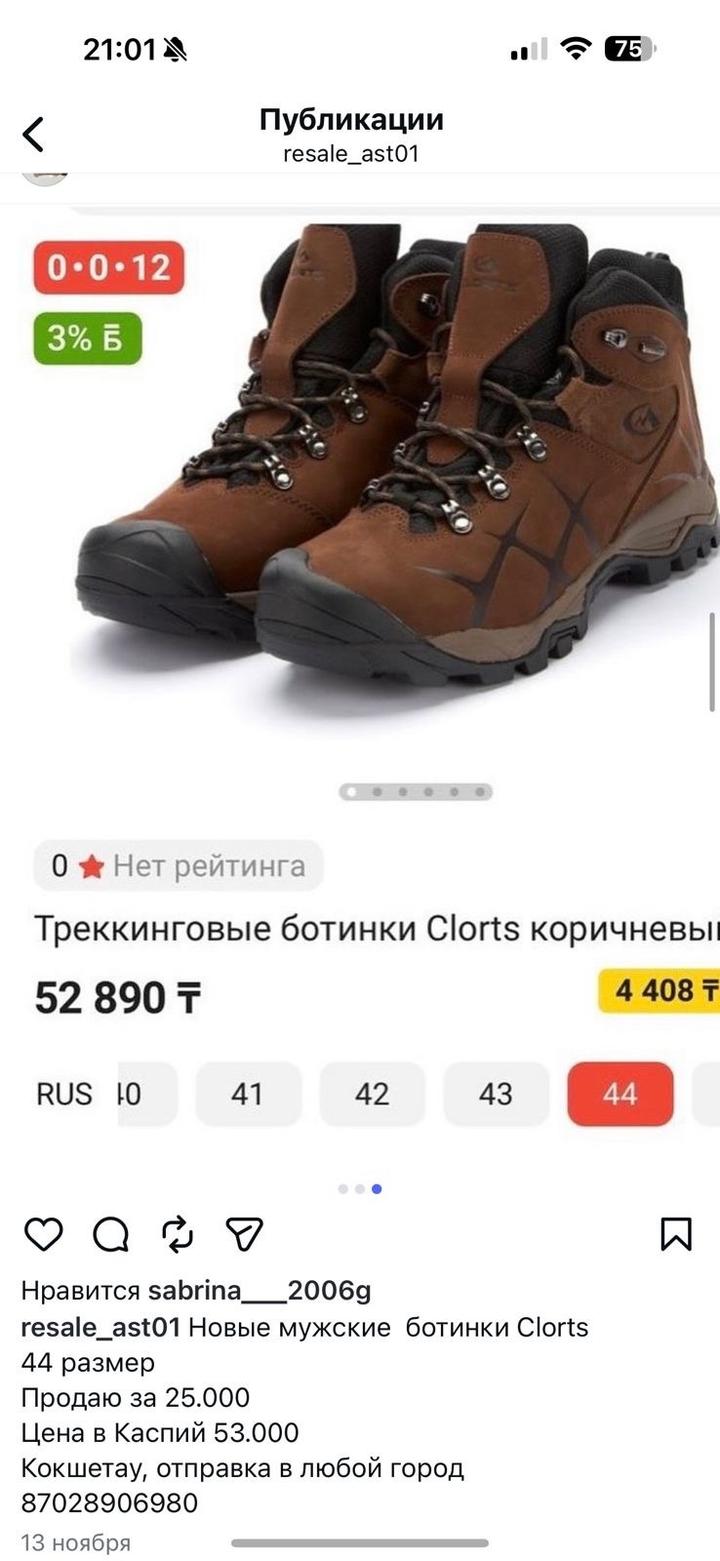This screenshot has width=720, height=1561.
Task: Choose the highlighted size 44
Action: [620, 1094]
